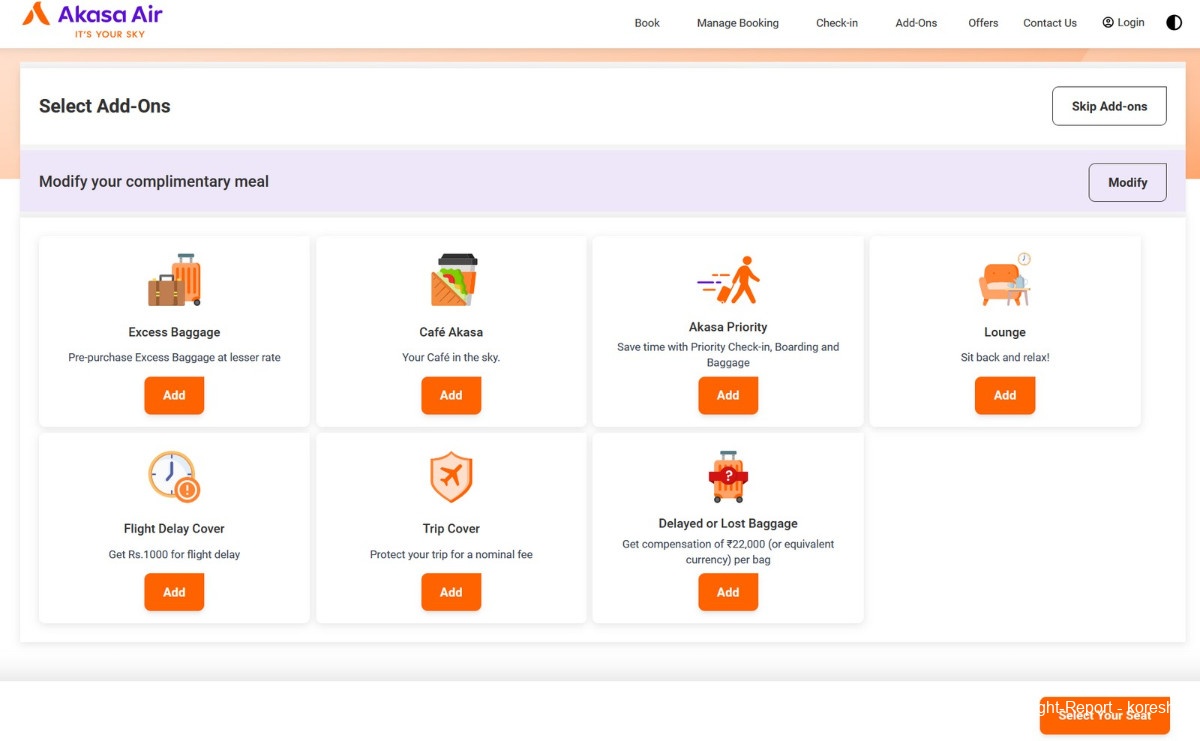Click the Skip Add-ons button

click(x=1109, y=106)
